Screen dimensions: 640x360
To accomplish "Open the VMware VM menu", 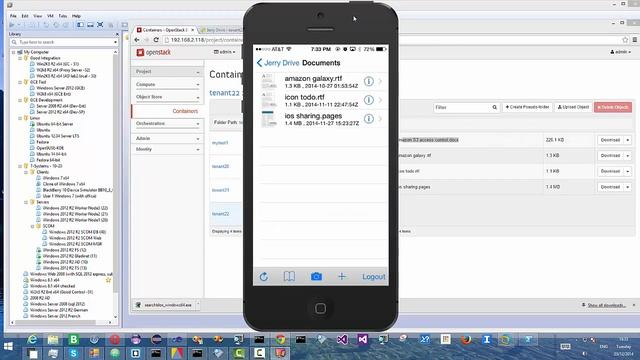I will coord(50,16).
